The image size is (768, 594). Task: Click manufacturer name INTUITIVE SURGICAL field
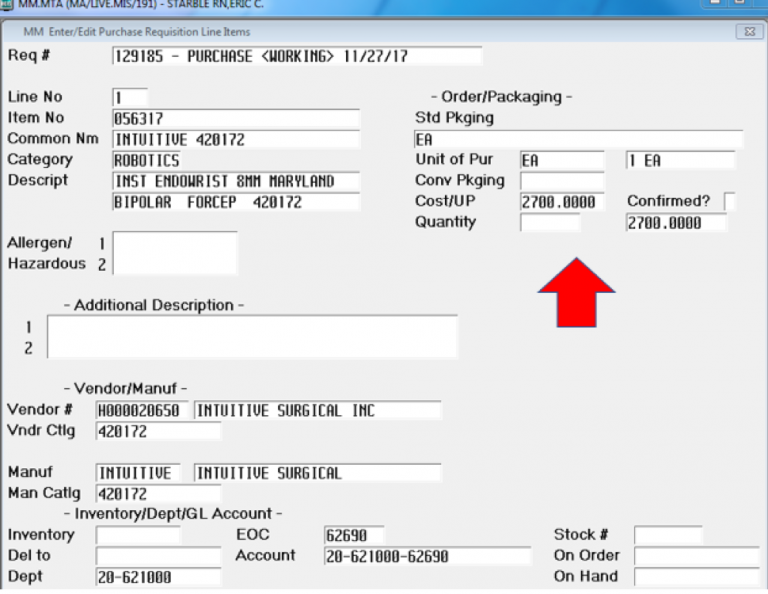tap(317, 473)
